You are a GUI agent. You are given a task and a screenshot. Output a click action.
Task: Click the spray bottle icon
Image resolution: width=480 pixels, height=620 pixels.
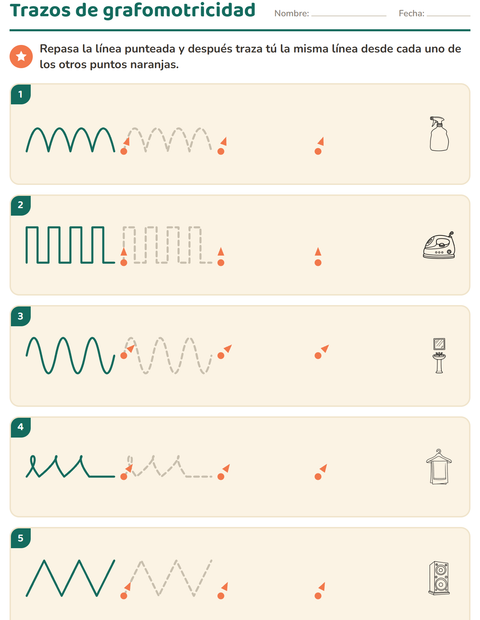pyautogui.click(x=439, y=134)
